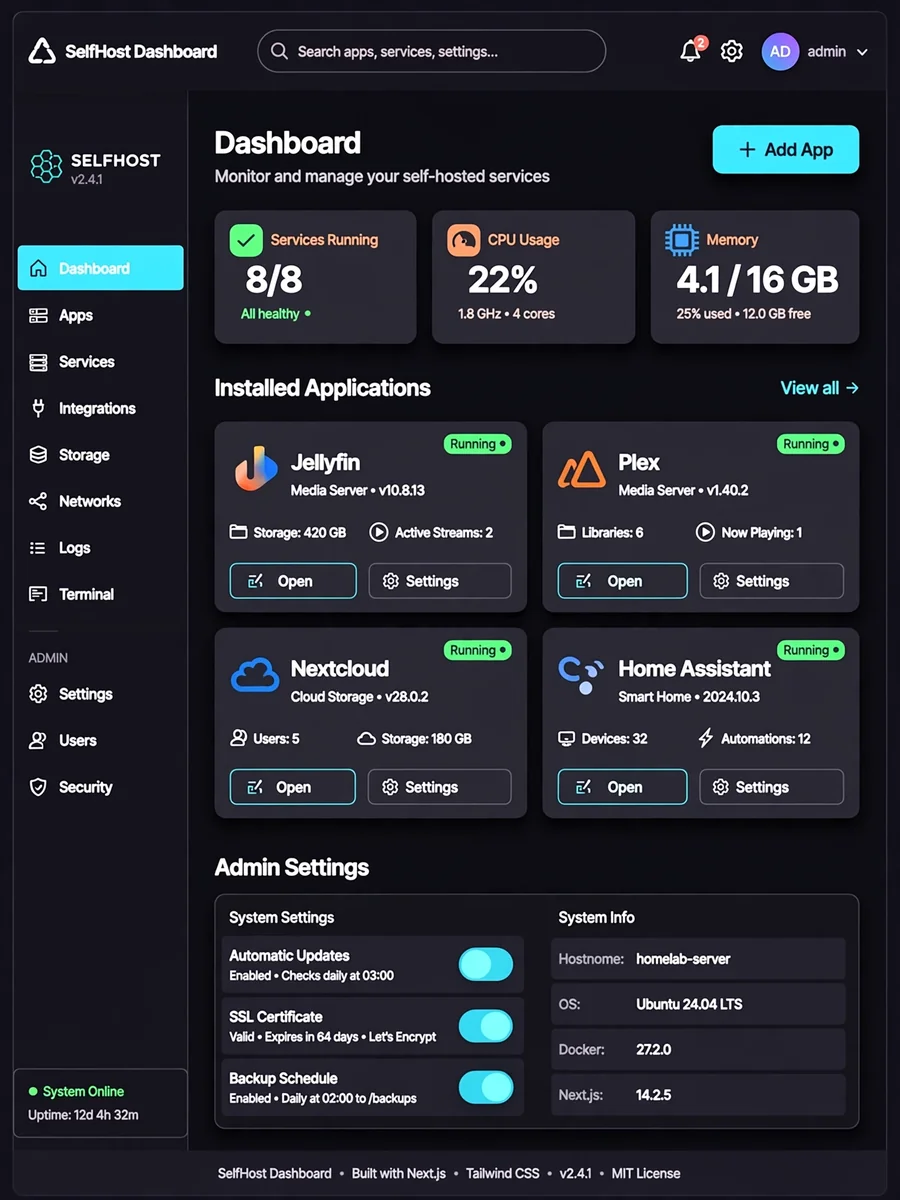Click the homelab-server hostname value
The height and width of the screenshot is (1200, 900).
[x=683, y=959]
